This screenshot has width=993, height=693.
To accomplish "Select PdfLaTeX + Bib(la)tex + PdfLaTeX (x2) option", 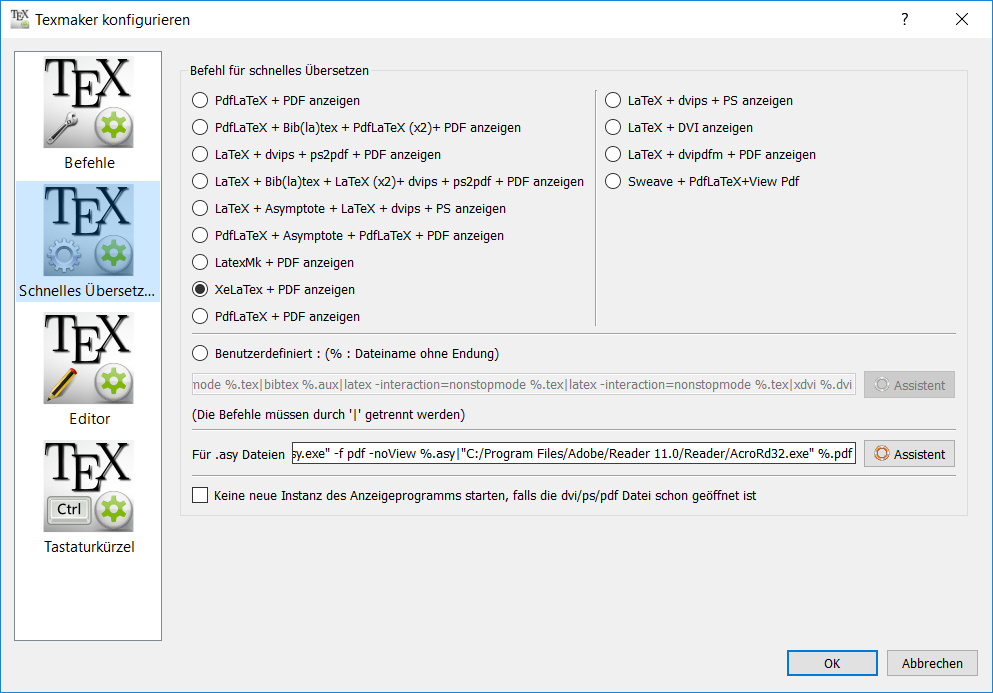I will (x=200, y=127).
